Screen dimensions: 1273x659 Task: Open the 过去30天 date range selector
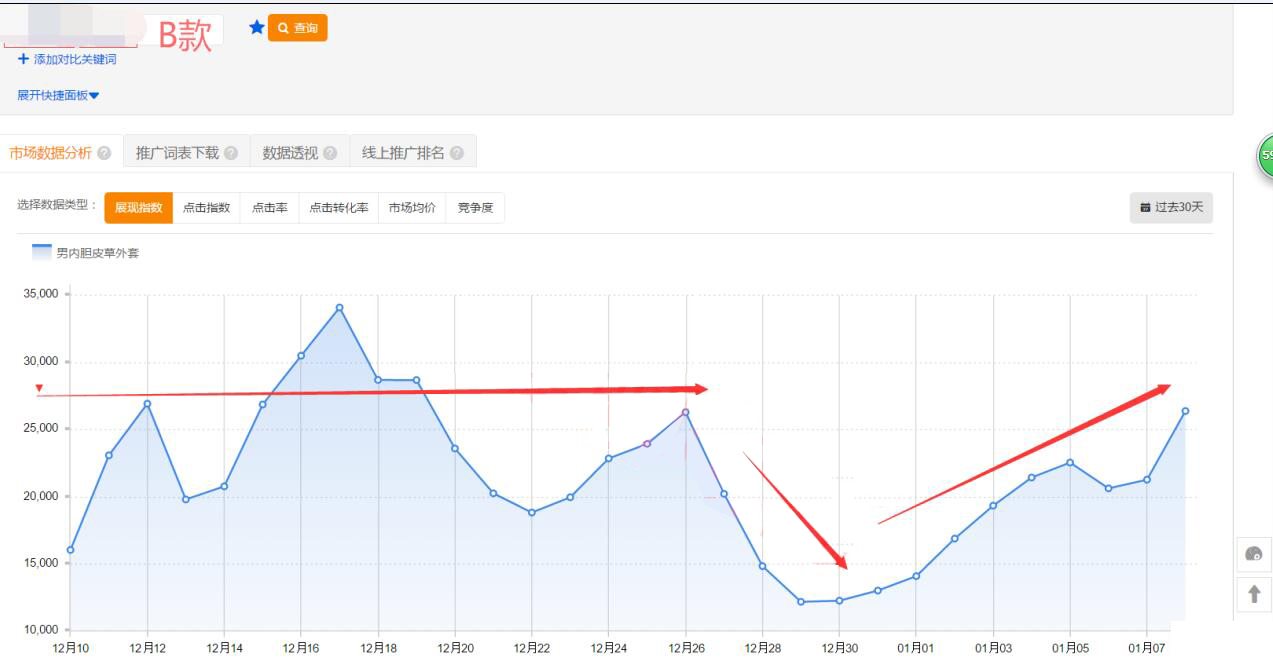(x=1171, y=208)
